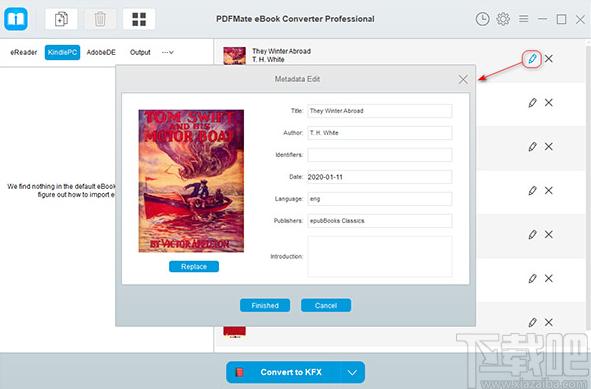Select the KindlePC tab
The height and width of the screenshot is (389, 591).
[x=62, y=52]
